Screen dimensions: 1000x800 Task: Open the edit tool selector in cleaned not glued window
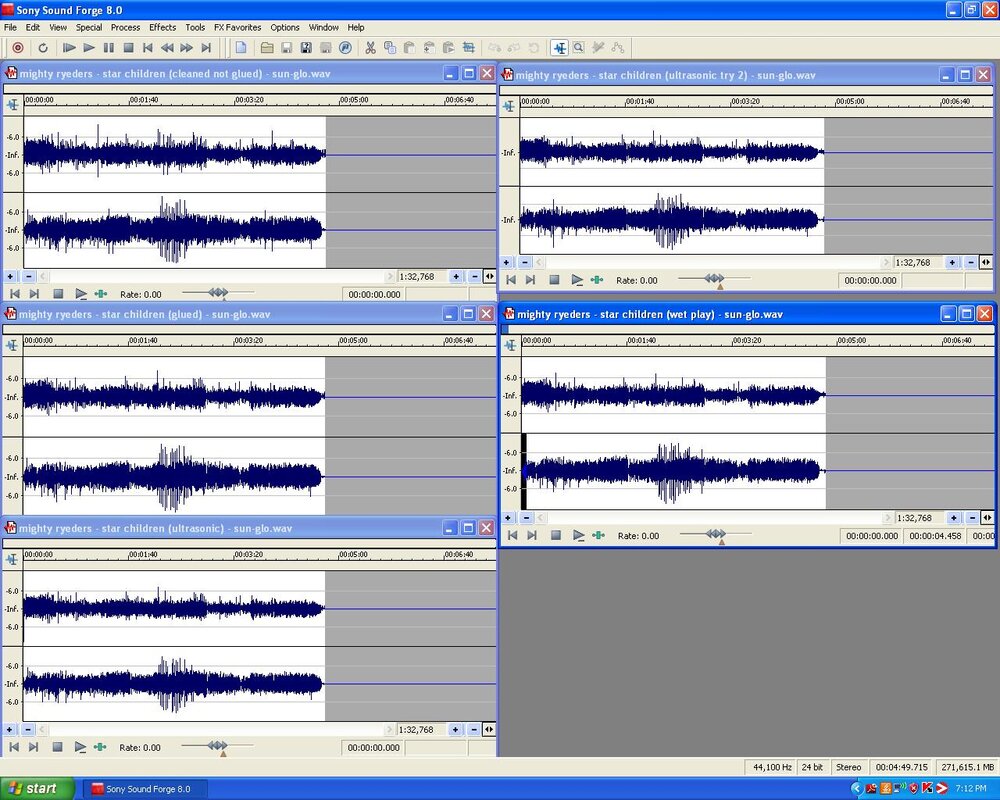(x=13, y=105)
